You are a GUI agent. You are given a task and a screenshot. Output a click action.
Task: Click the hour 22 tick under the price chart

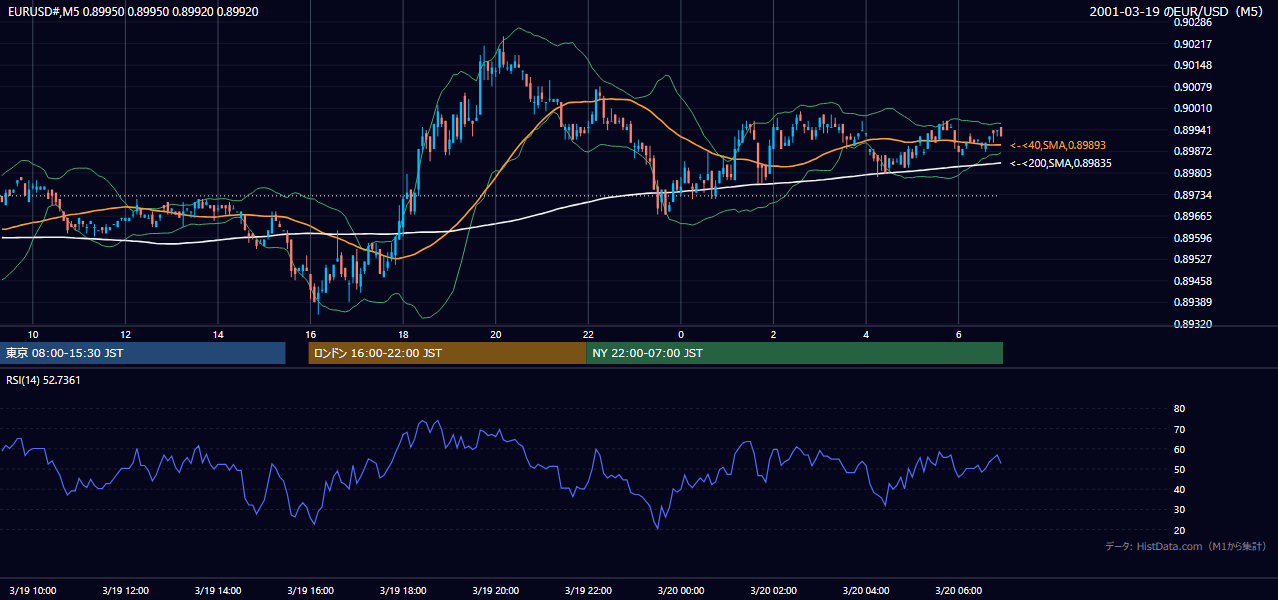[588, 334]
